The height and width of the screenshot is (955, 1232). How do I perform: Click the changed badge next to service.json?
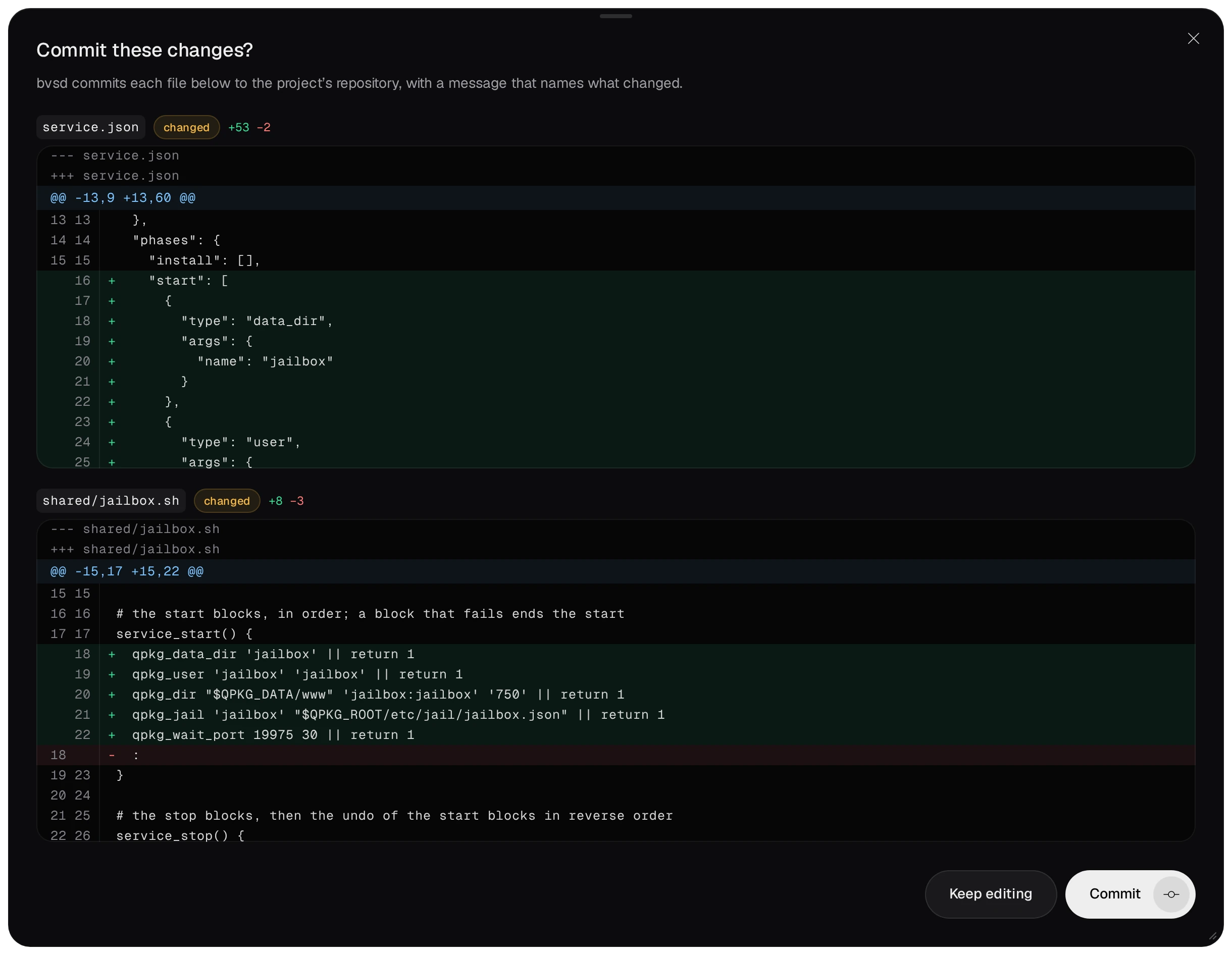pos(187,128)
